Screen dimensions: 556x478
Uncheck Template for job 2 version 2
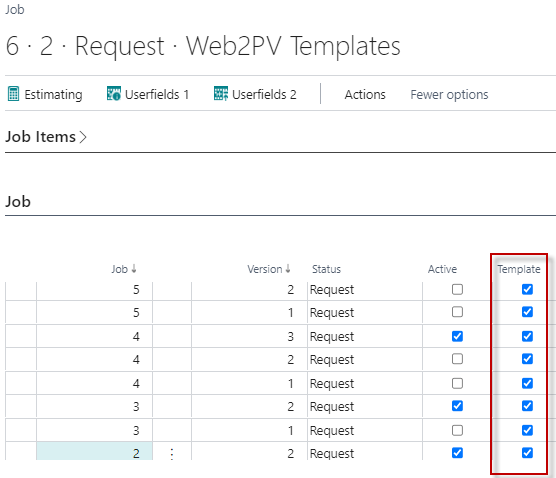click(527, 453)
